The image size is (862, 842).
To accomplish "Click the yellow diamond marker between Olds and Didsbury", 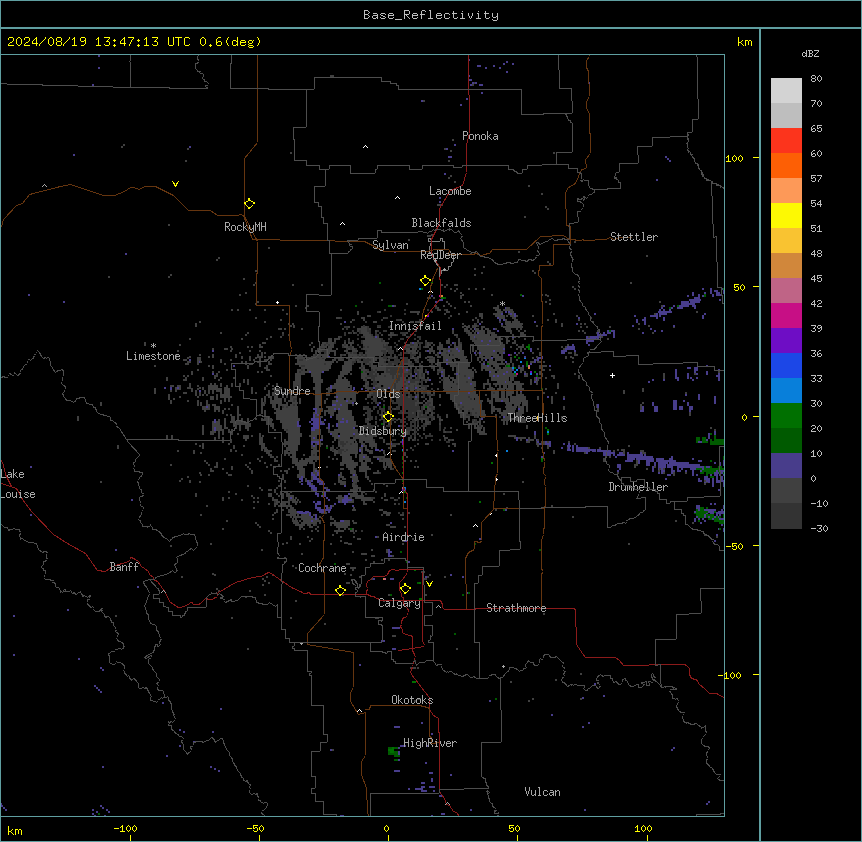I will point(388,416).
